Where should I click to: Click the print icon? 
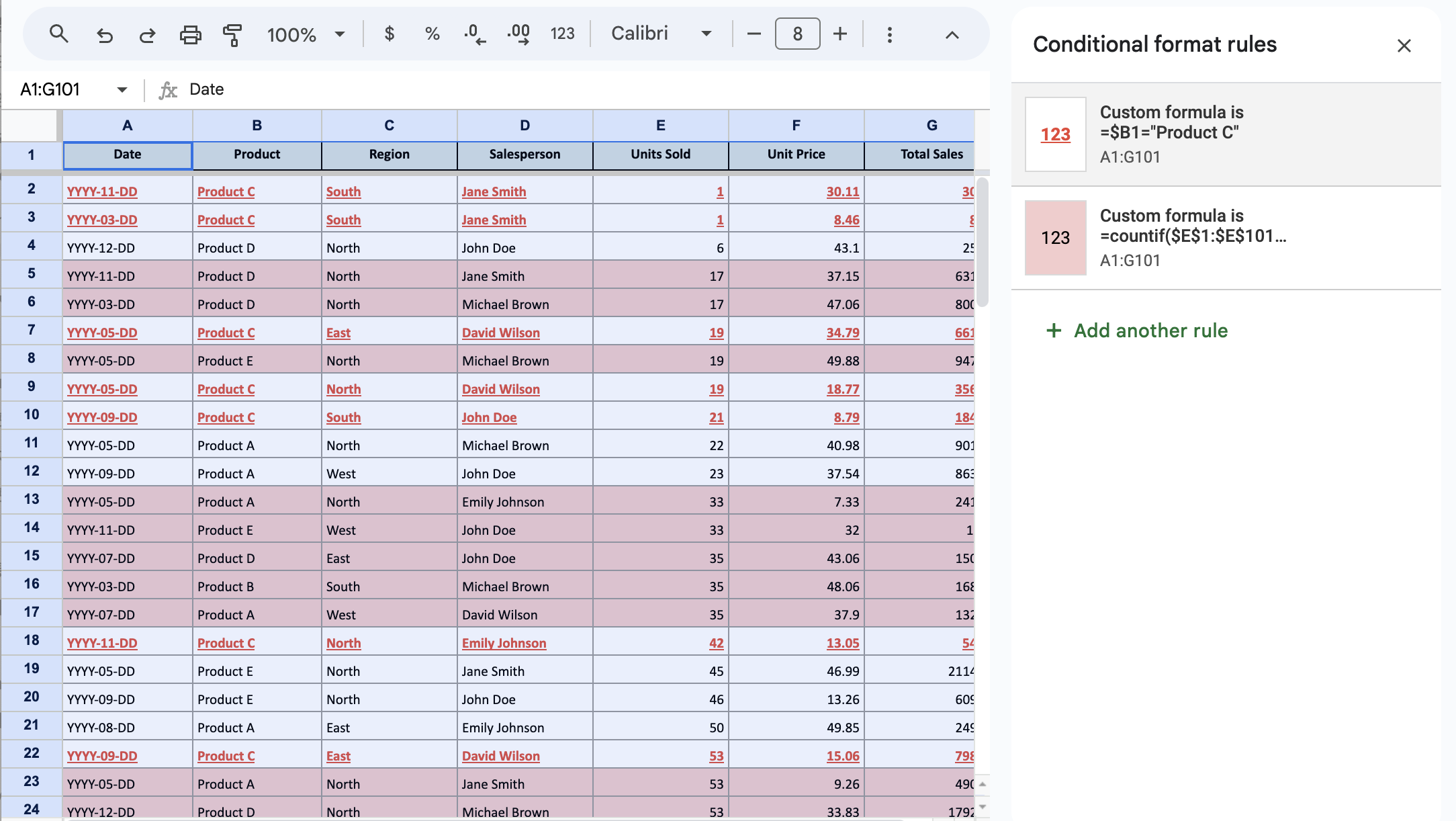click(x=190, y=34)
